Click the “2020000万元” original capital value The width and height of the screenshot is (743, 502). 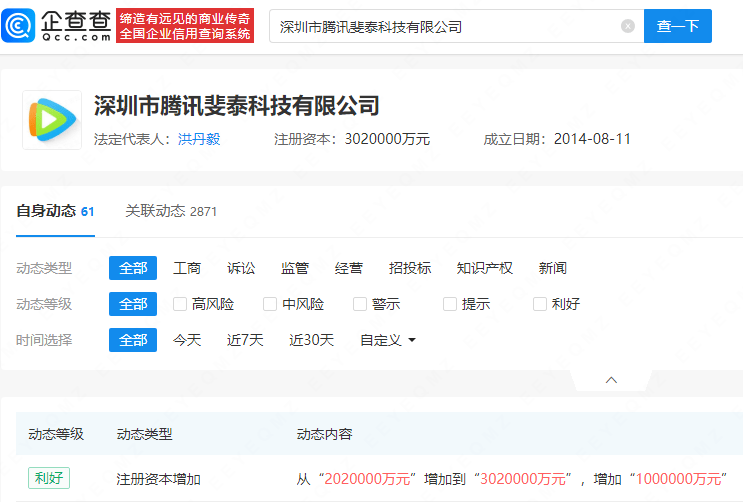pos(367,479)
